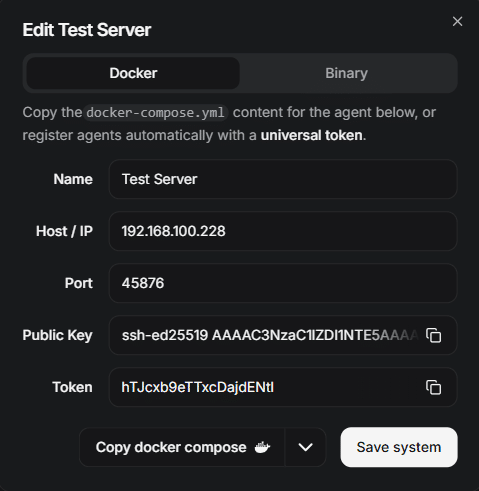The image size is (479, 491).
Task: Click the Name label
Action: (x=73, y=179)
